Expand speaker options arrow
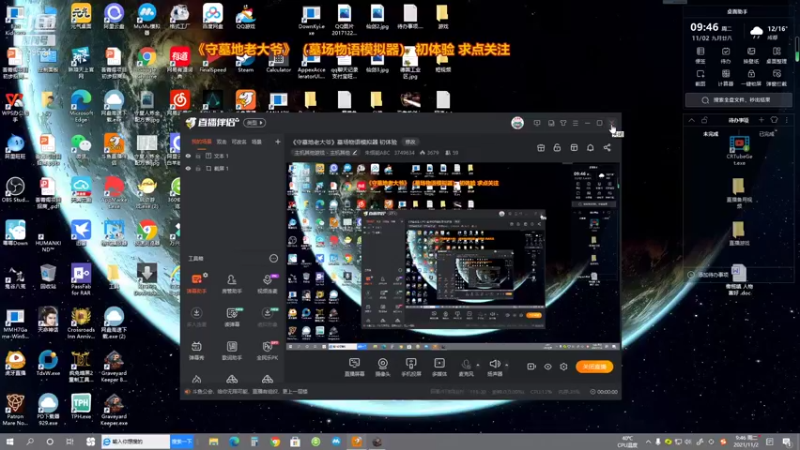The image size is (800, 450). click(x=506, y=365)
